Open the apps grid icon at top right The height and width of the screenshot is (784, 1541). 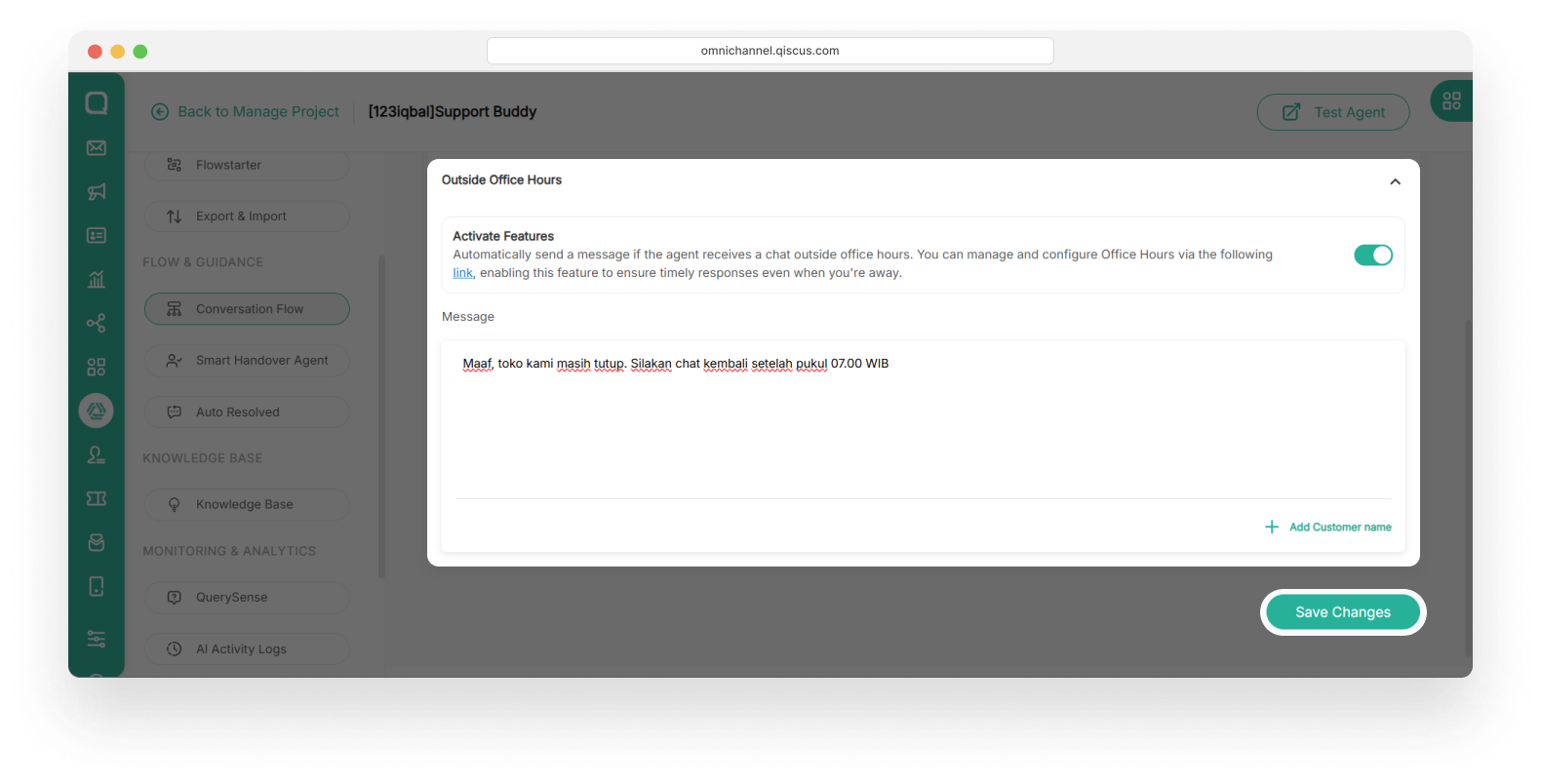(1451, 100)
